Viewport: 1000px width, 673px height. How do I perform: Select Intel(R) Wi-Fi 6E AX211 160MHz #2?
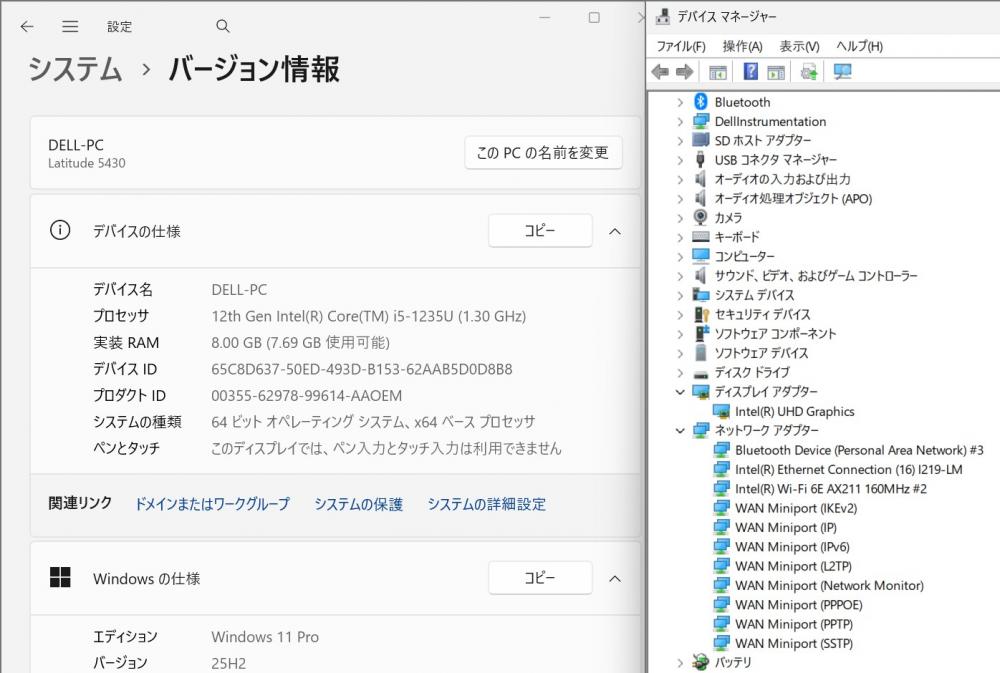[830, 489]
